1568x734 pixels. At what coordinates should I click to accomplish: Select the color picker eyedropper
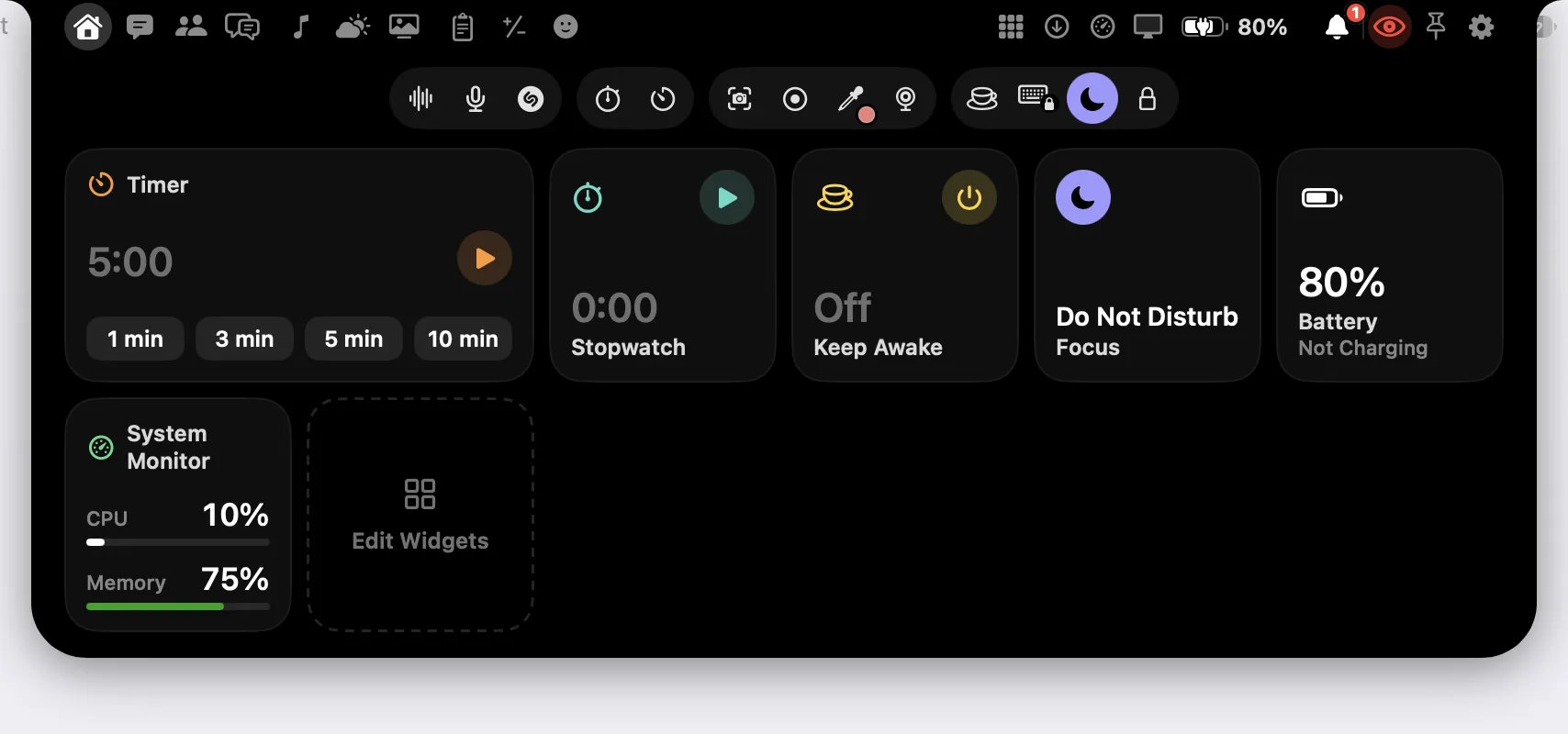click(854, 100)
